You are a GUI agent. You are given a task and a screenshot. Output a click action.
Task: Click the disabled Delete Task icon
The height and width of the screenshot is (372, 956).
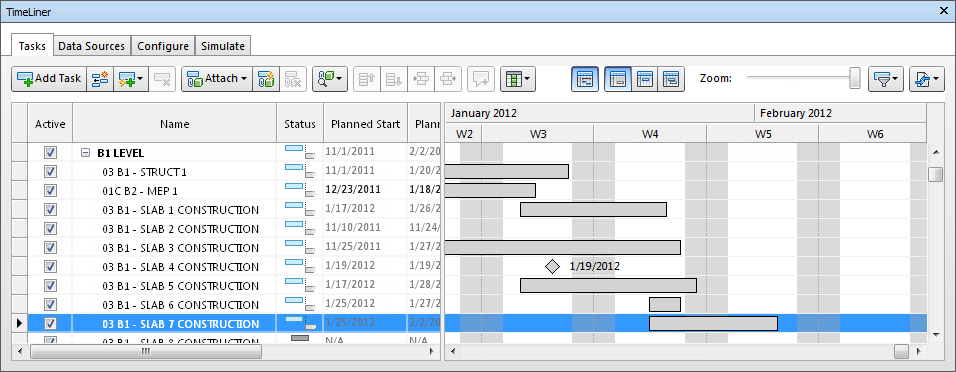coord(162,79)
